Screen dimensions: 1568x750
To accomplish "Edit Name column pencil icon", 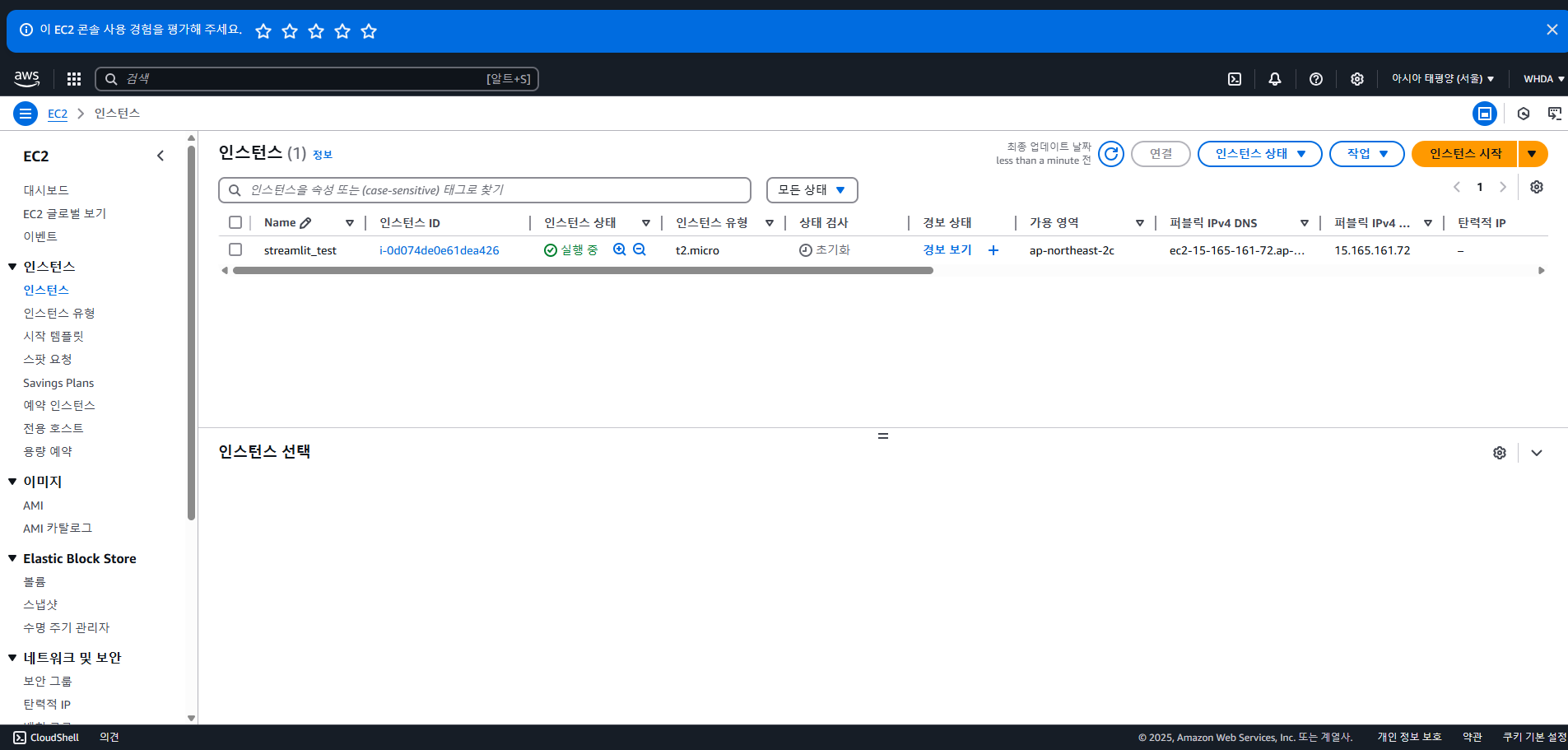I will [x=305, y=223].
